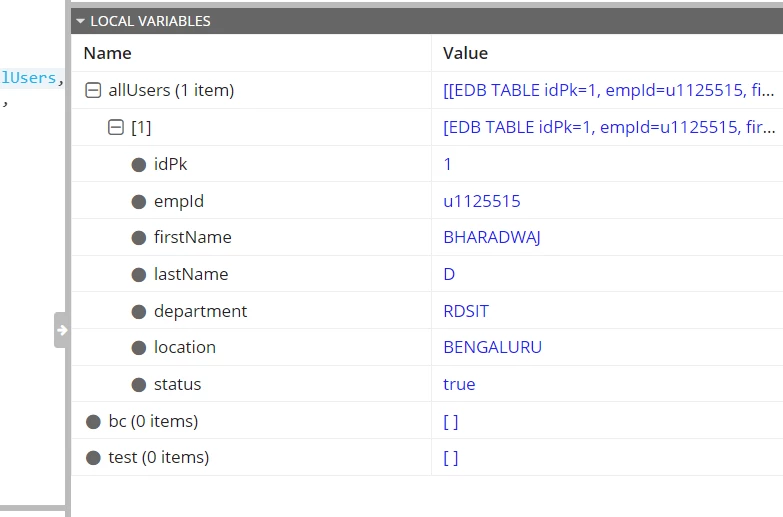Click the status value true
This screenshot has height=517, width=783.
[459, 384]
